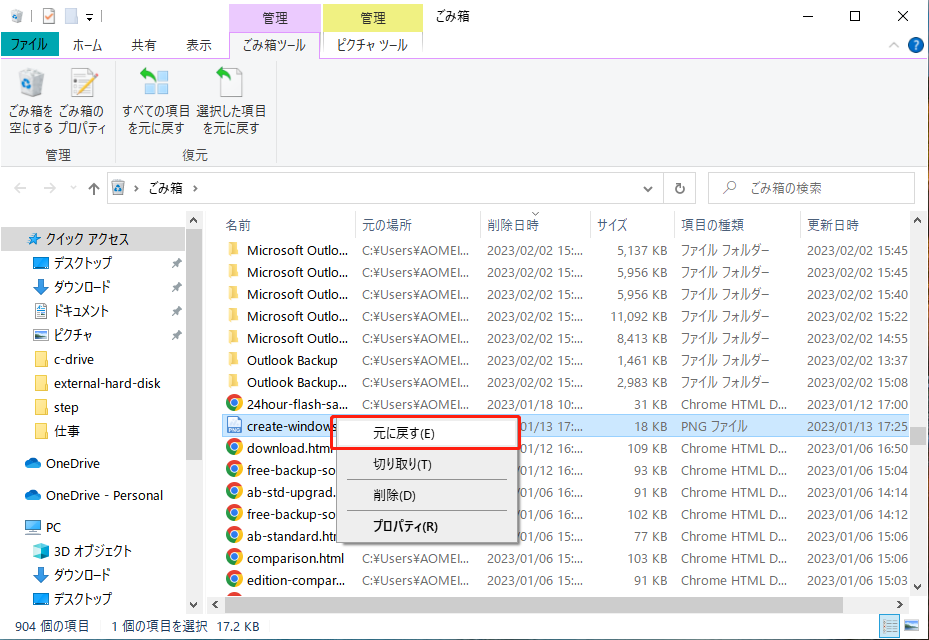Click file list scrollbar down arrow

coord(917,587)
